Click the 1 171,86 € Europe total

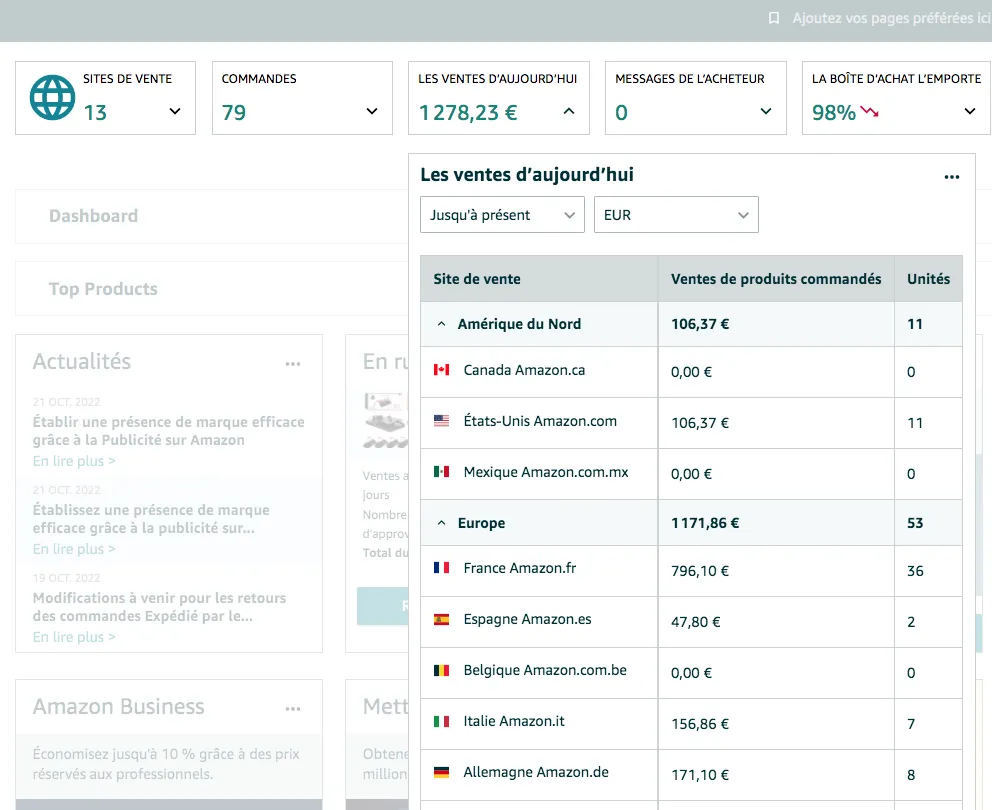[x=705, y=523]
